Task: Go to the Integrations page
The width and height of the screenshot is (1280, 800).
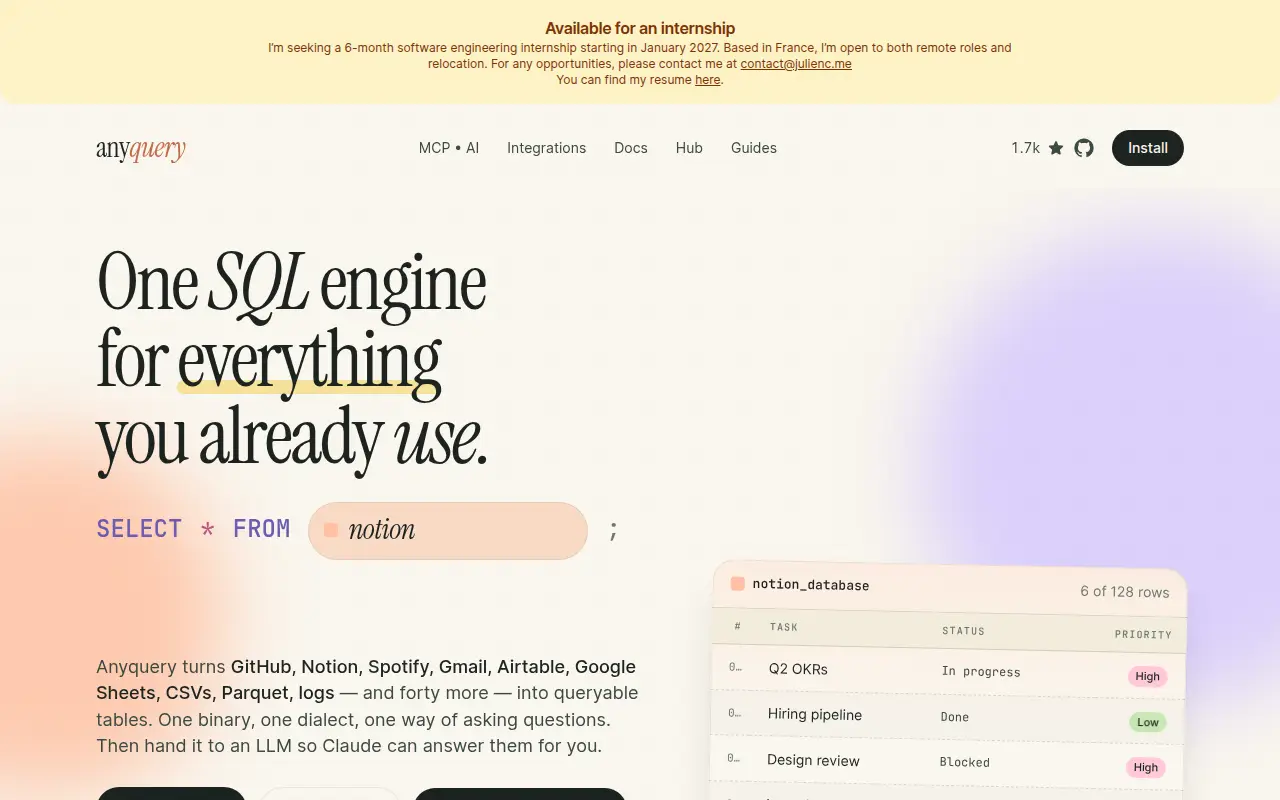Action: click(x=547, y=148)
